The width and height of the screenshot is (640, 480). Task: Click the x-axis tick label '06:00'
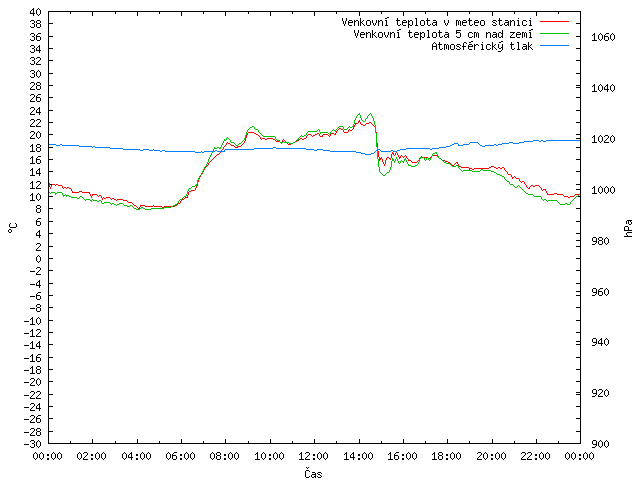pyautogui.click(x=180, y=456)
